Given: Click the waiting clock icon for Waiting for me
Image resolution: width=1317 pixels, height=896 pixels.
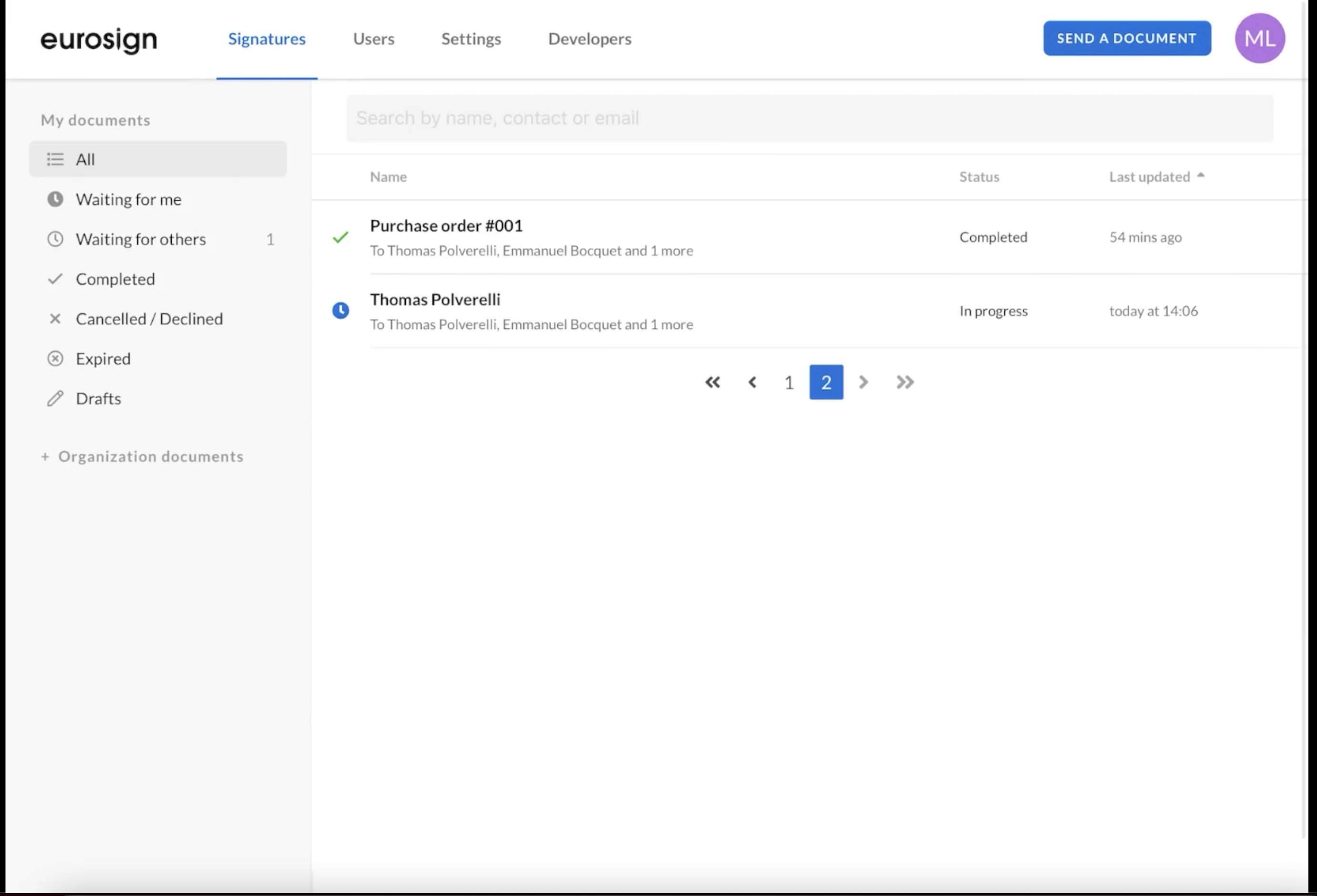Looking at the screenshot, I should pyautogui.click(x=54, y=198).
